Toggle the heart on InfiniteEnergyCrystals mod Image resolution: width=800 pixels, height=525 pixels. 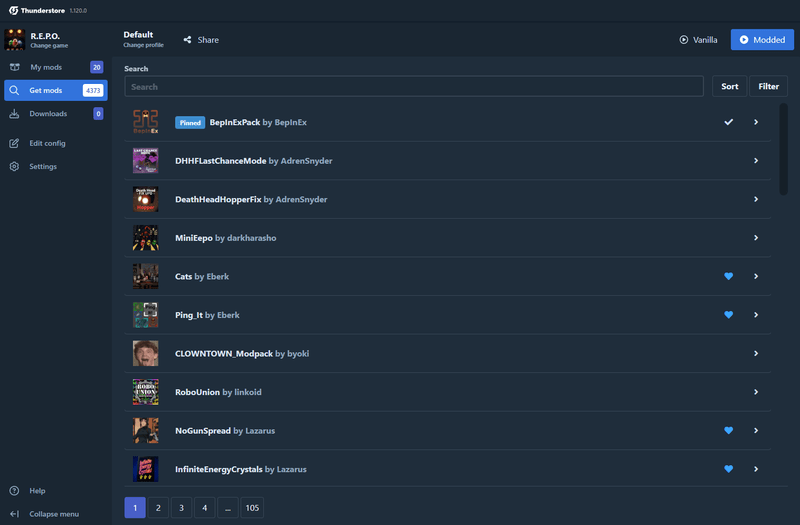point(729,469)
